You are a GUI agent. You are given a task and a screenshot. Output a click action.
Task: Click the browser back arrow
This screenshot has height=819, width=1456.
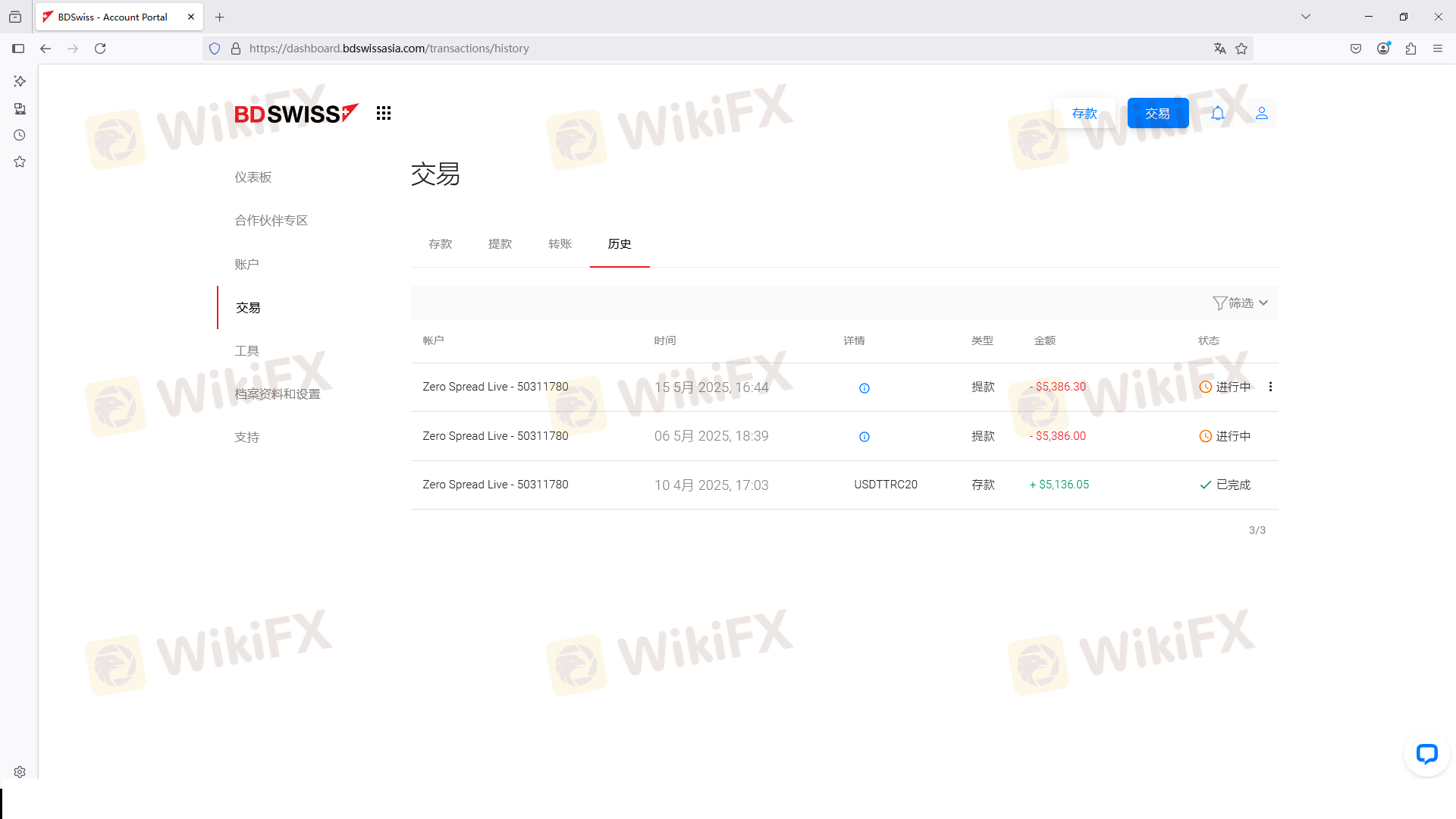tap(45, 49)
